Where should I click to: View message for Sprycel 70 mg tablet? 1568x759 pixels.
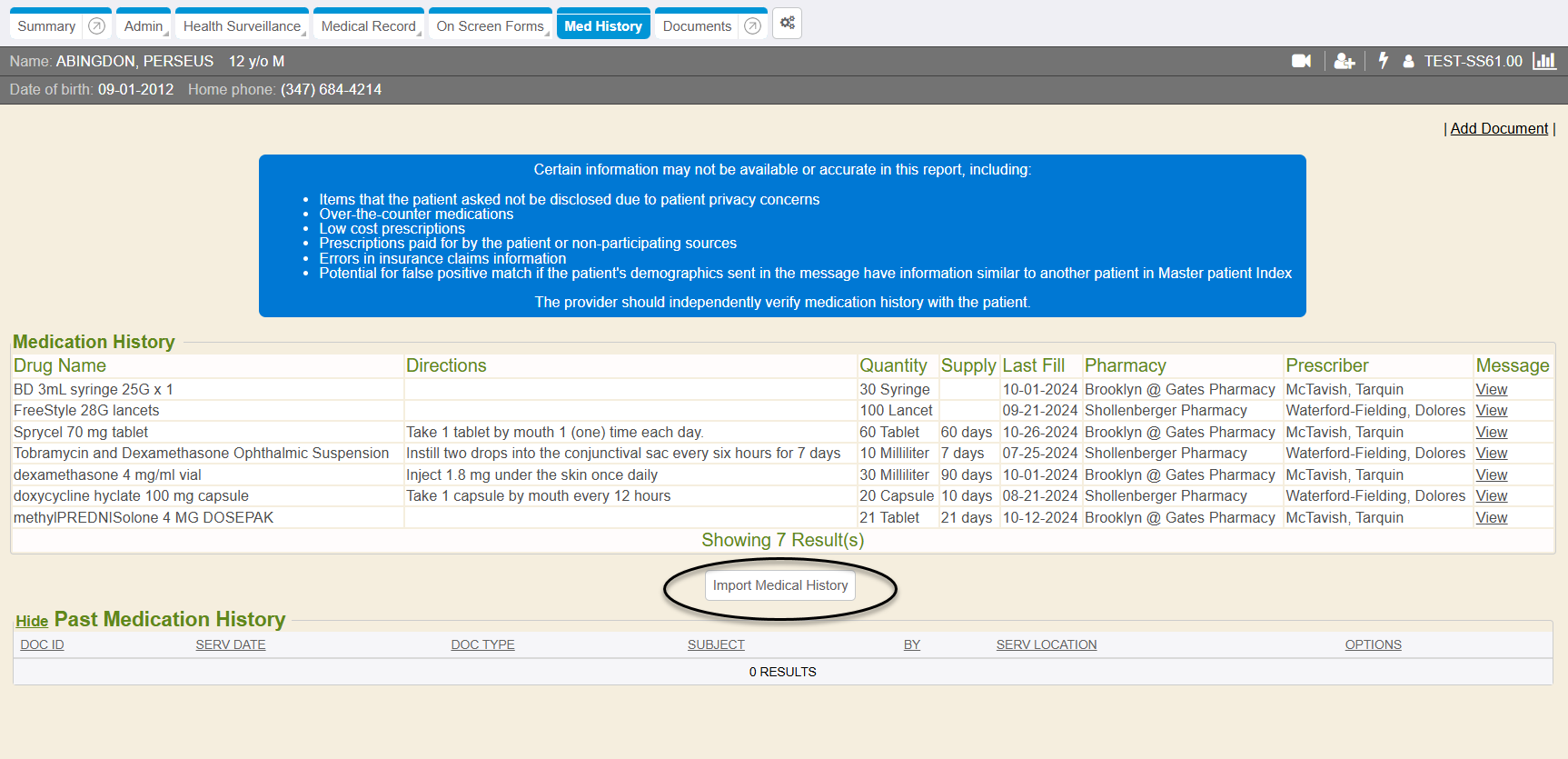[1491, 433]
